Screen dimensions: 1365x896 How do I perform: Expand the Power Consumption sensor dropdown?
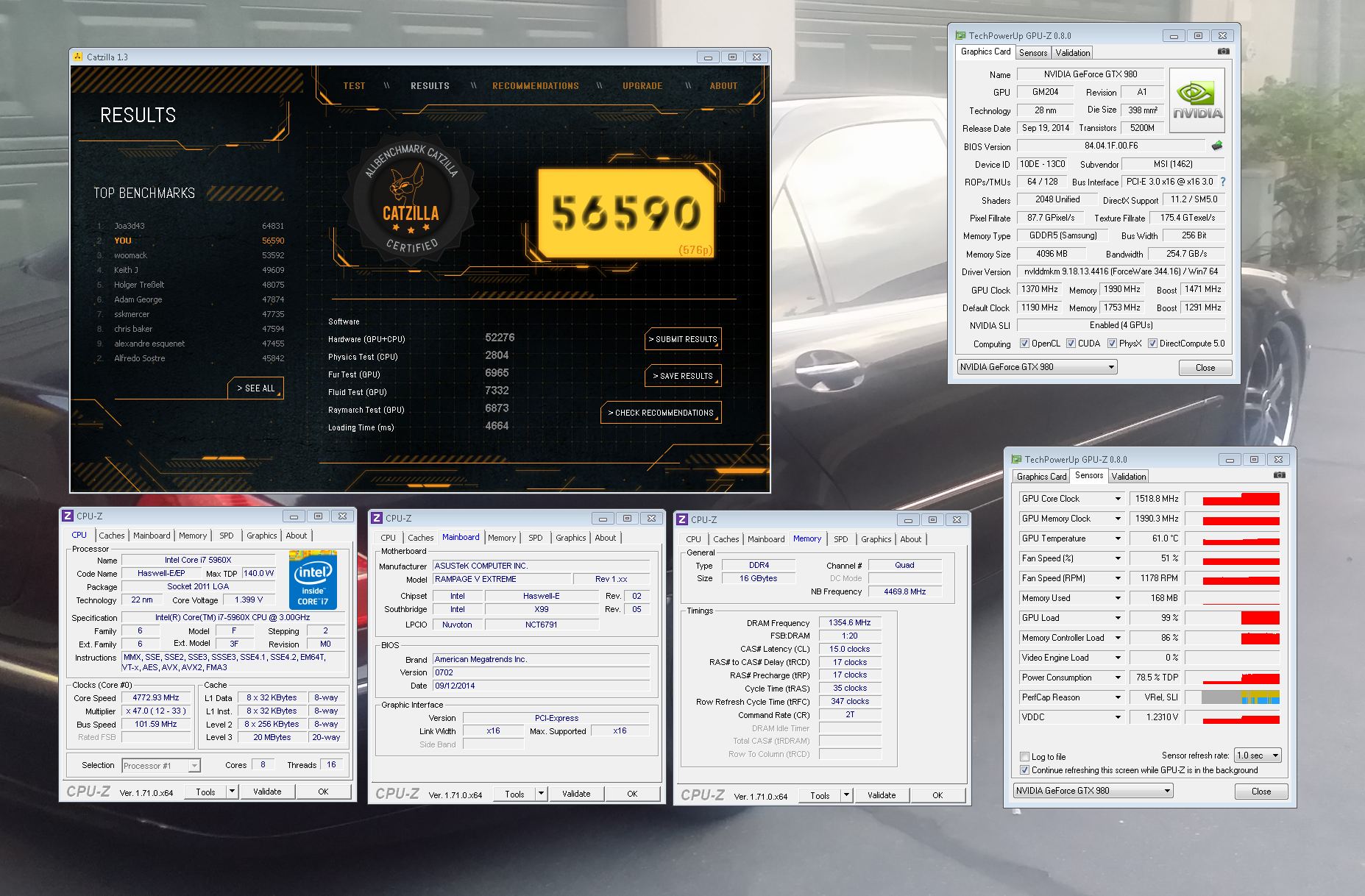click(1118, 678)
